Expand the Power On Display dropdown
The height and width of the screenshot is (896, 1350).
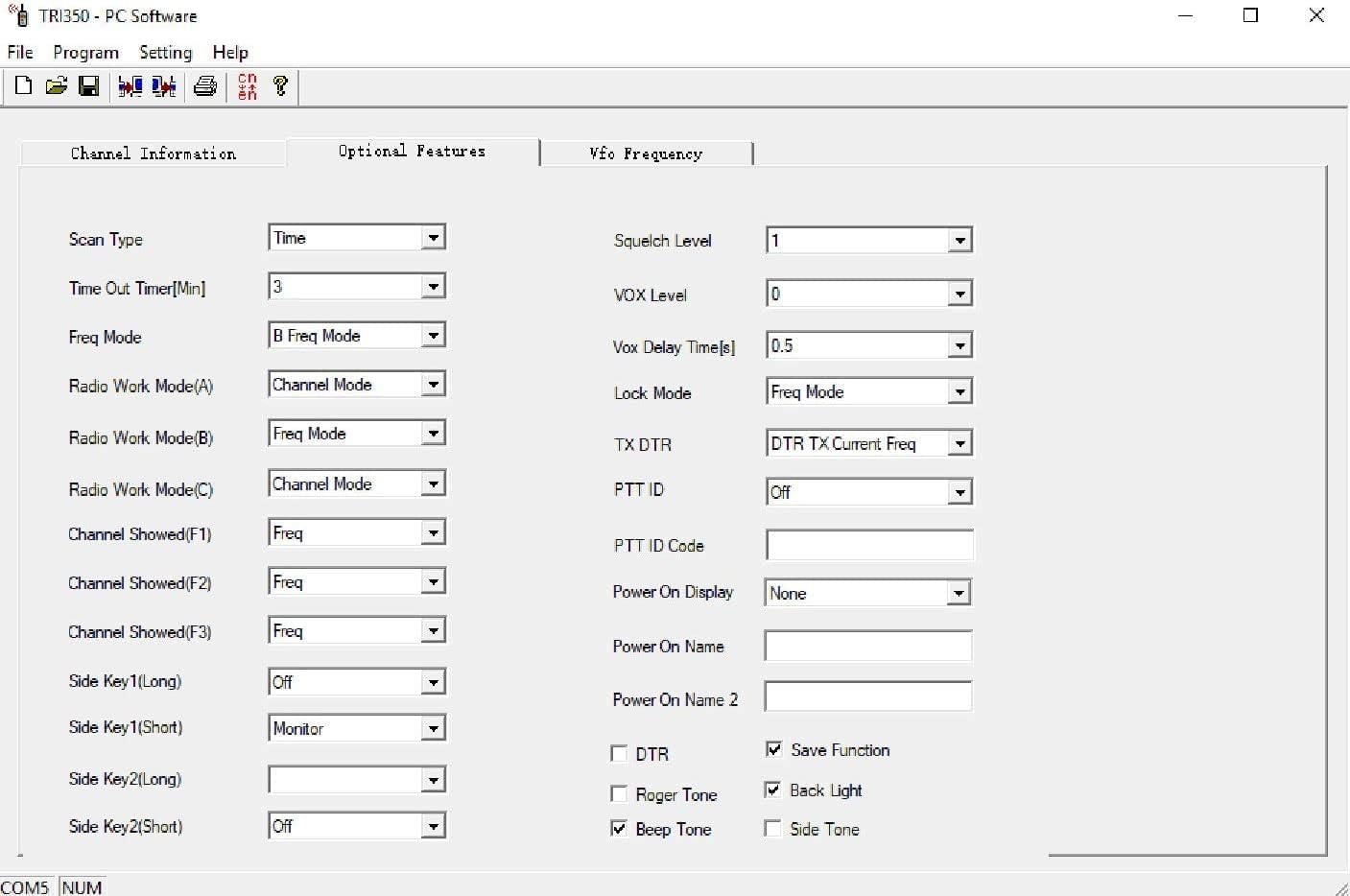pyautogui.click(x=957, y=592)
